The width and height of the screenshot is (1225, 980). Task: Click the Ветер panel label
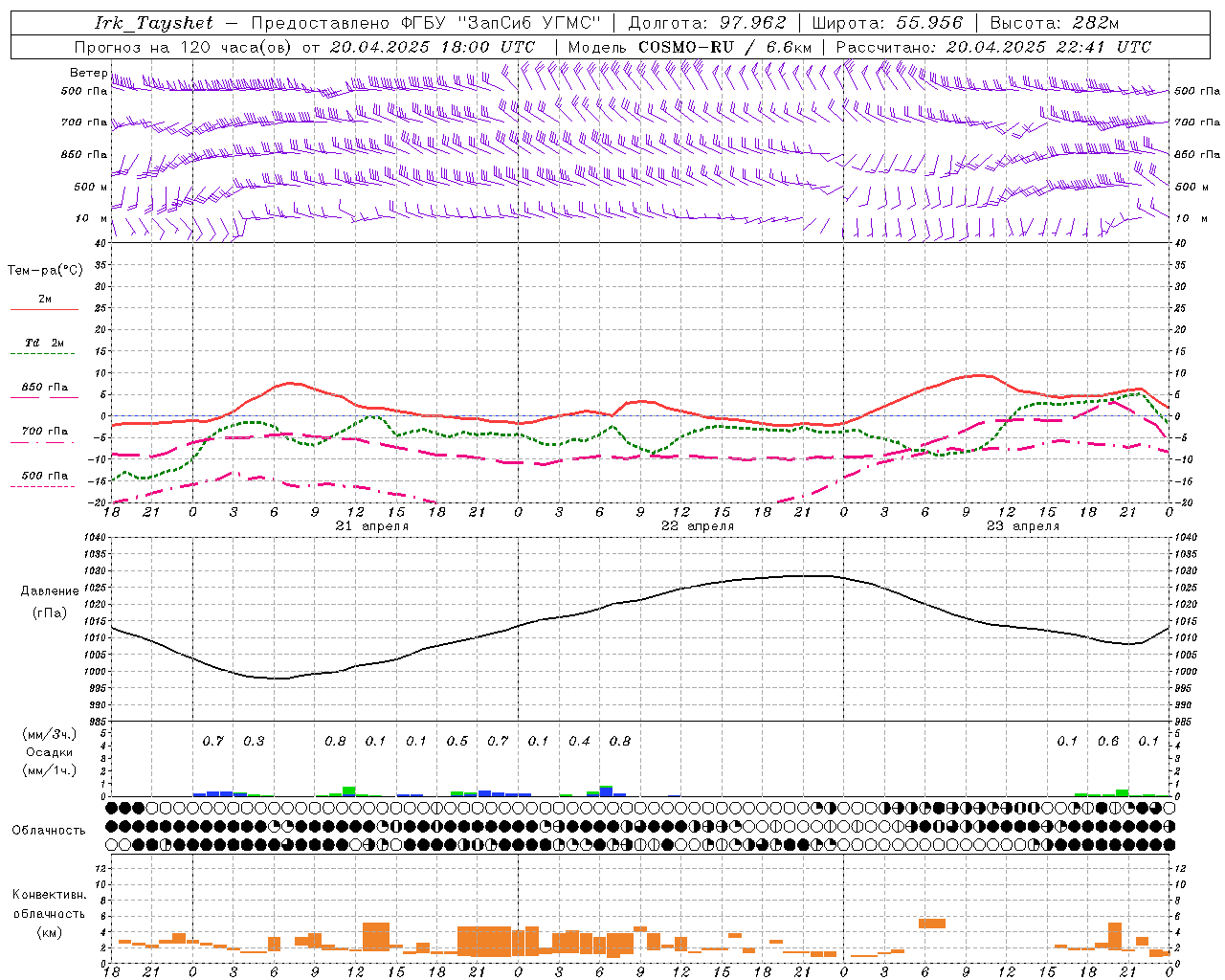89,73
